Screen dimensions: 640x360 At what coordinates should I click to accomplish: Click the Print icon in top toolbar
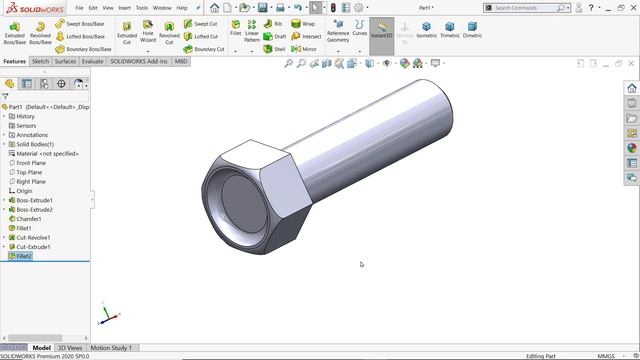point(280,7)
